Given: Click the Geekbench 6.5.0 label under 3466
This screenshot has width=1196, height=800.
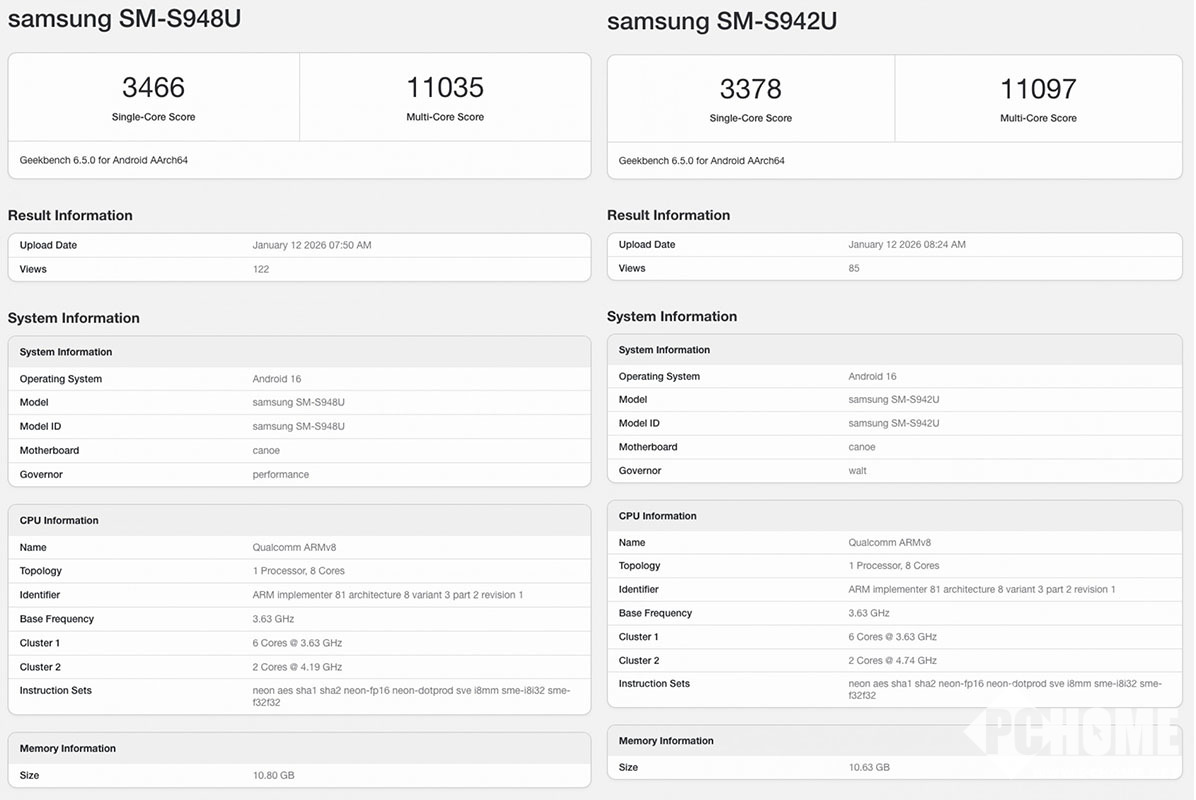Looking at the screenshot, I should pyautogui.click(x=103, y=160).
